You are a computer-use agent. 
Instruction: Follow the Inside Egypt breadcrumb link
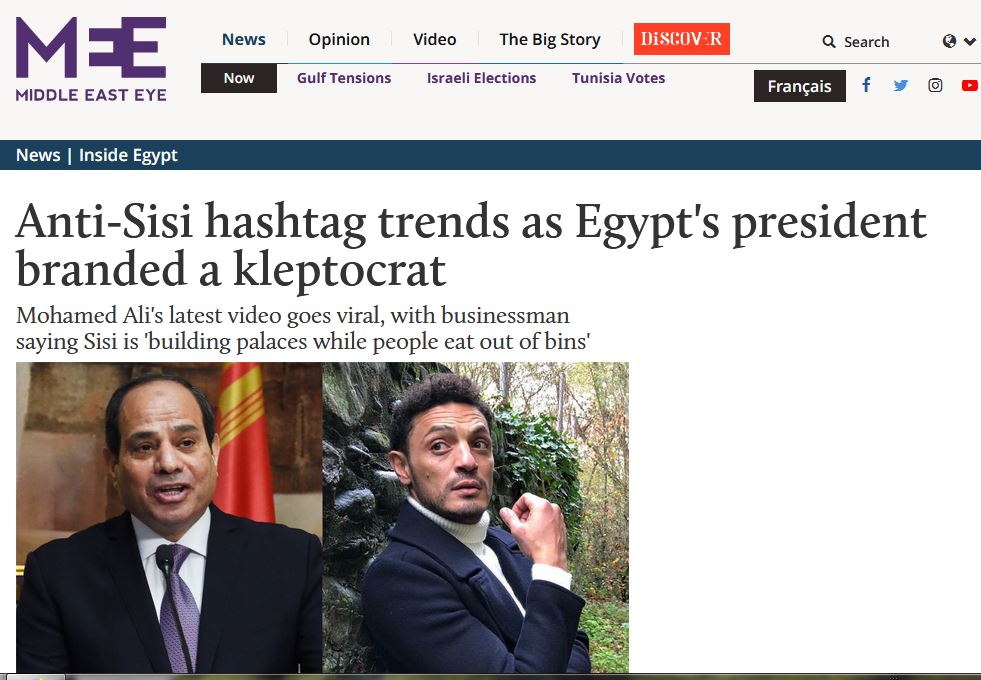(x=128, y=155)
